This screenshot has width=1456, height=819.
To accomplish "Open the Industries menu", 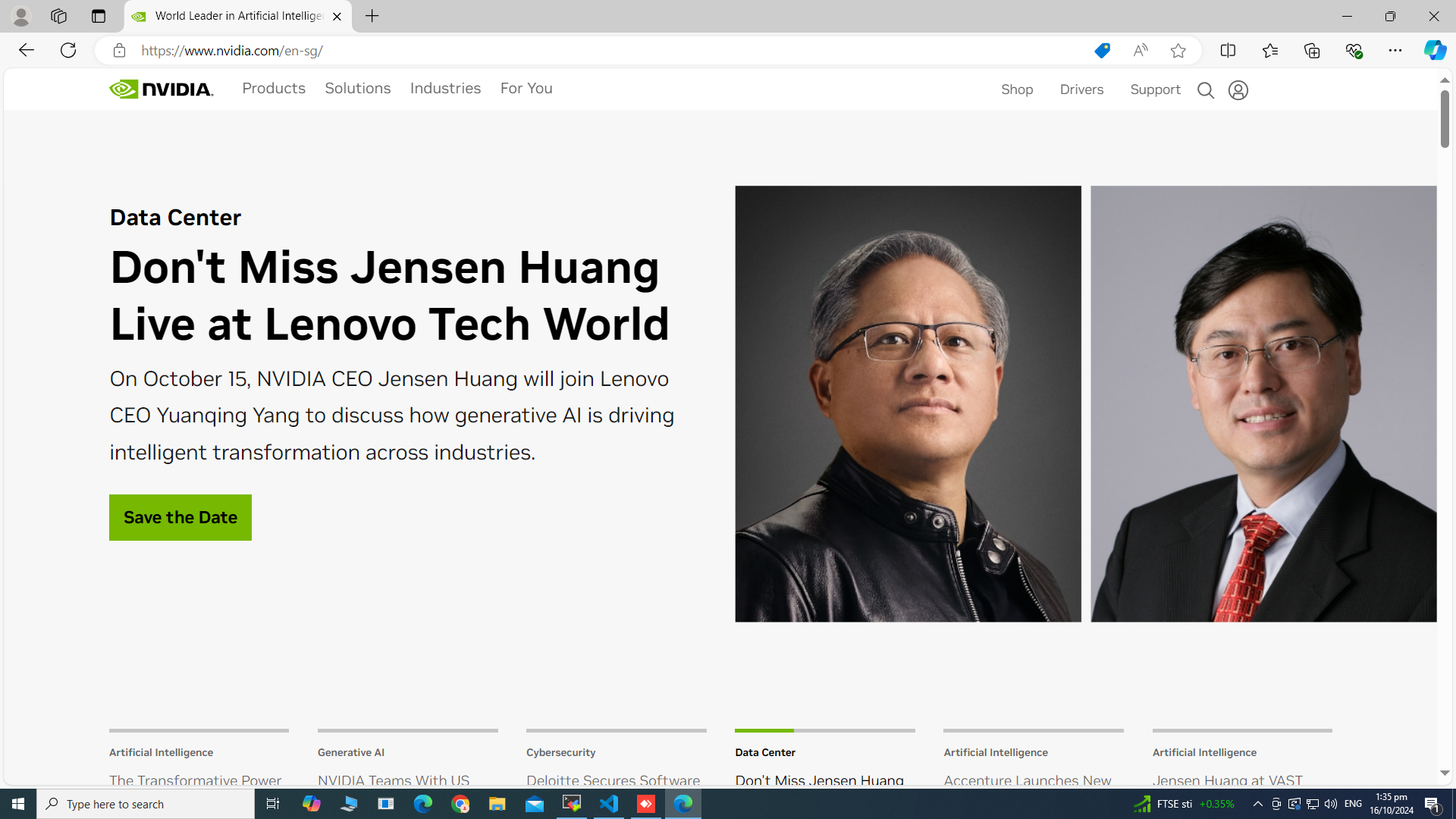I will tap(445, 88).
